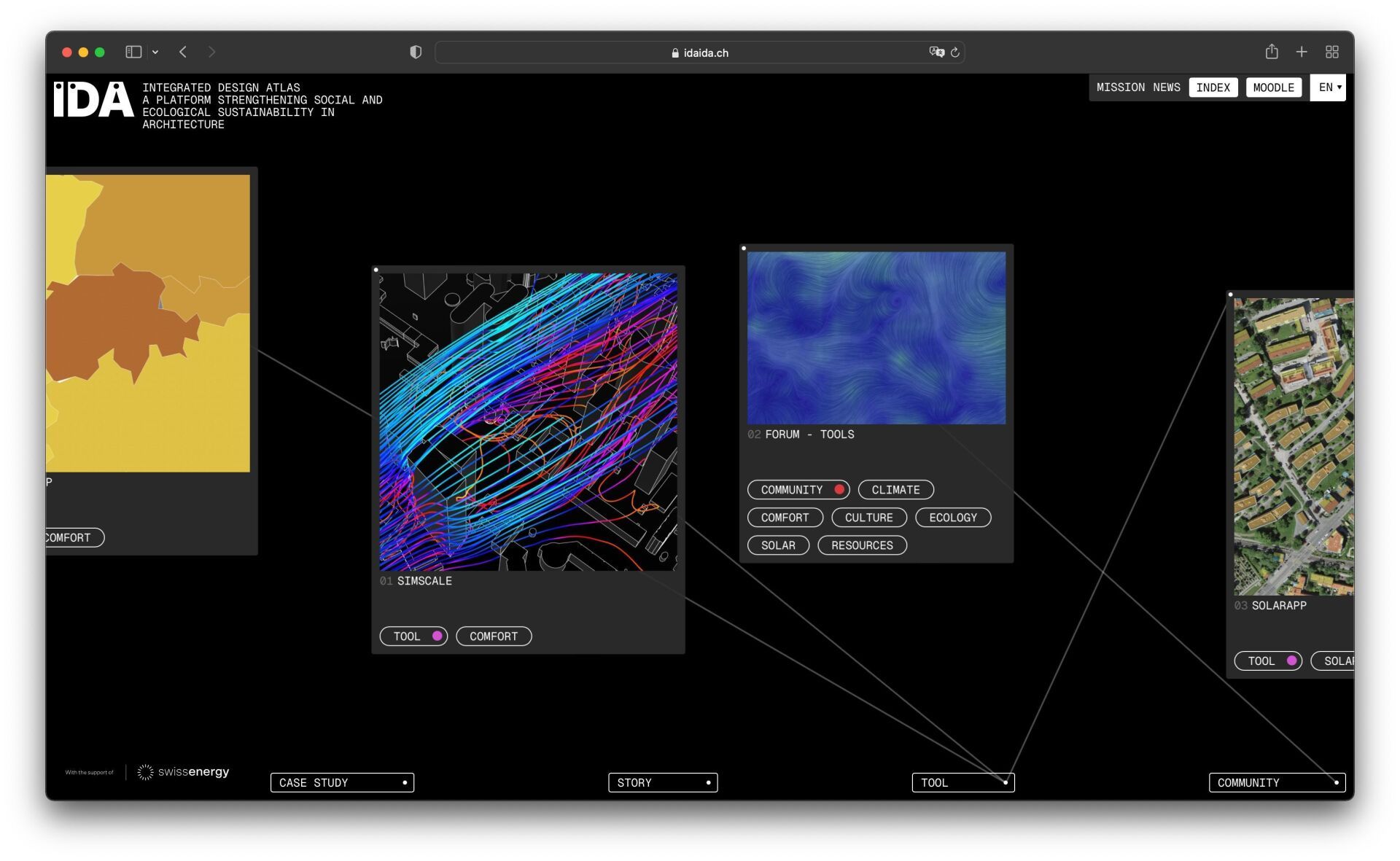
Task: Open the Simscale wind simulation thumbnail
Action: 528,421
